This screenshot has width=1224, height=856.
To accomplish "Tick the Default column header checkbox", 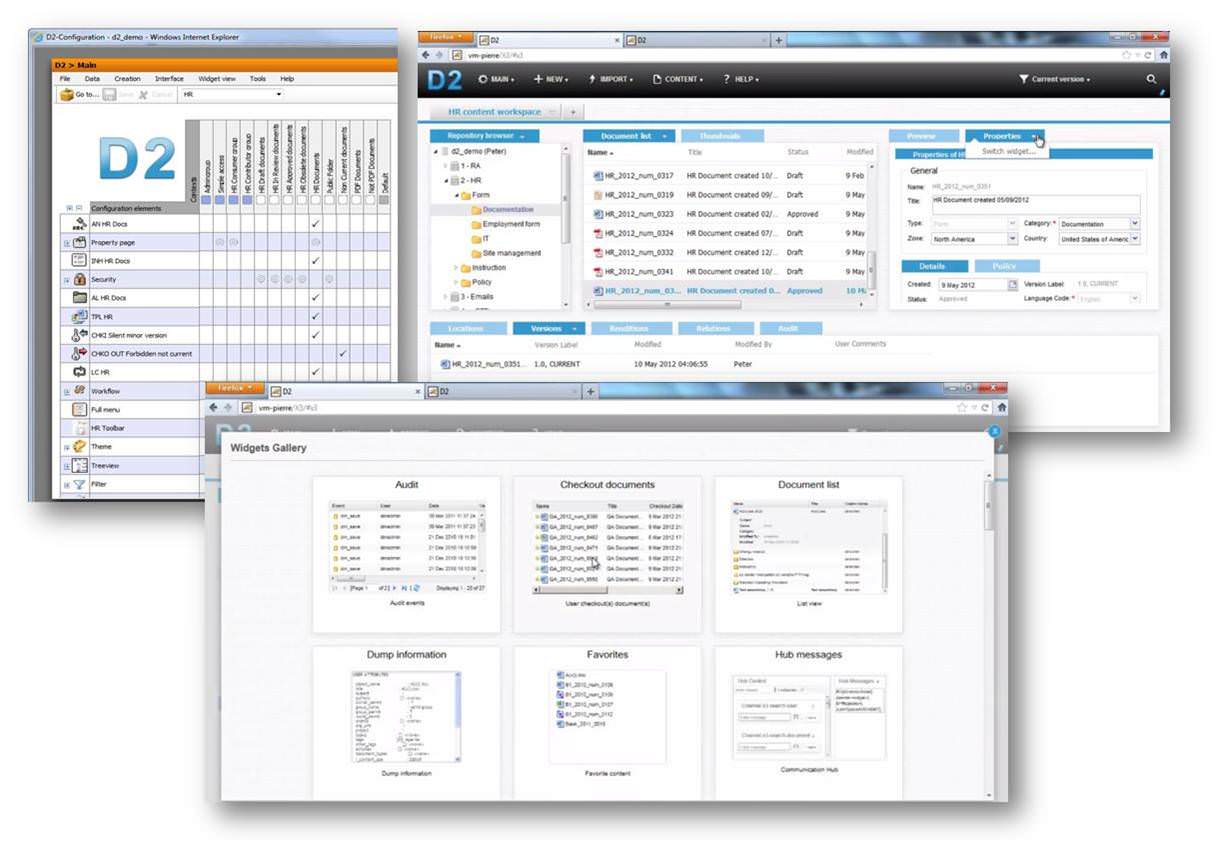I will coord(383,199).
